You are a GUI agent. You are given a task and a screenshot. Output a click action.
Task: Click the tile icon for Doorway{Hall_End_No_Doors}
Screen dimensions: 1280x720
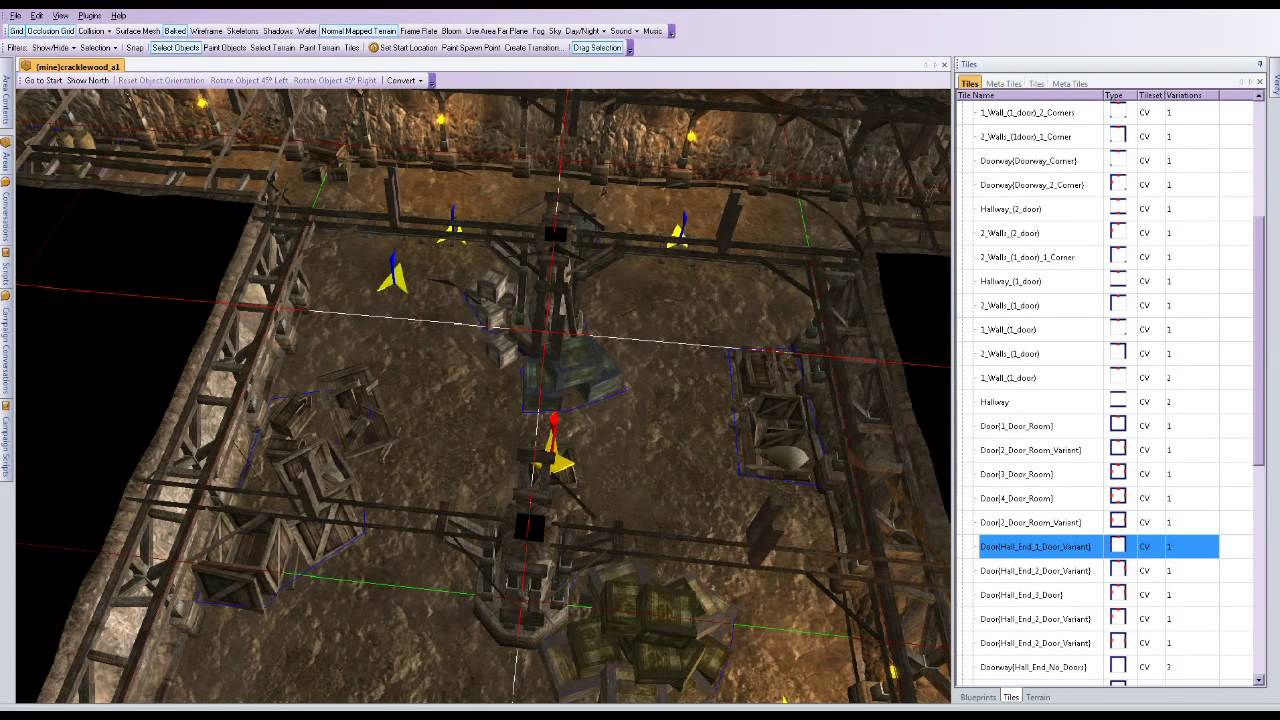[1118, 666]
